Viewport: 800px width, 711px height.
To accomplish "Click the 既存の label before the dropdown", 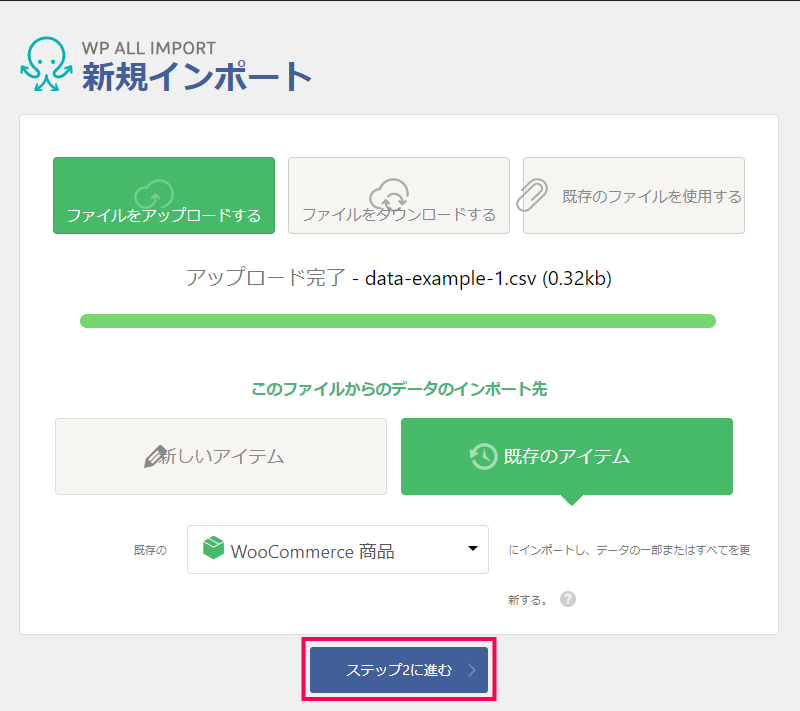I will pos(150,550).
